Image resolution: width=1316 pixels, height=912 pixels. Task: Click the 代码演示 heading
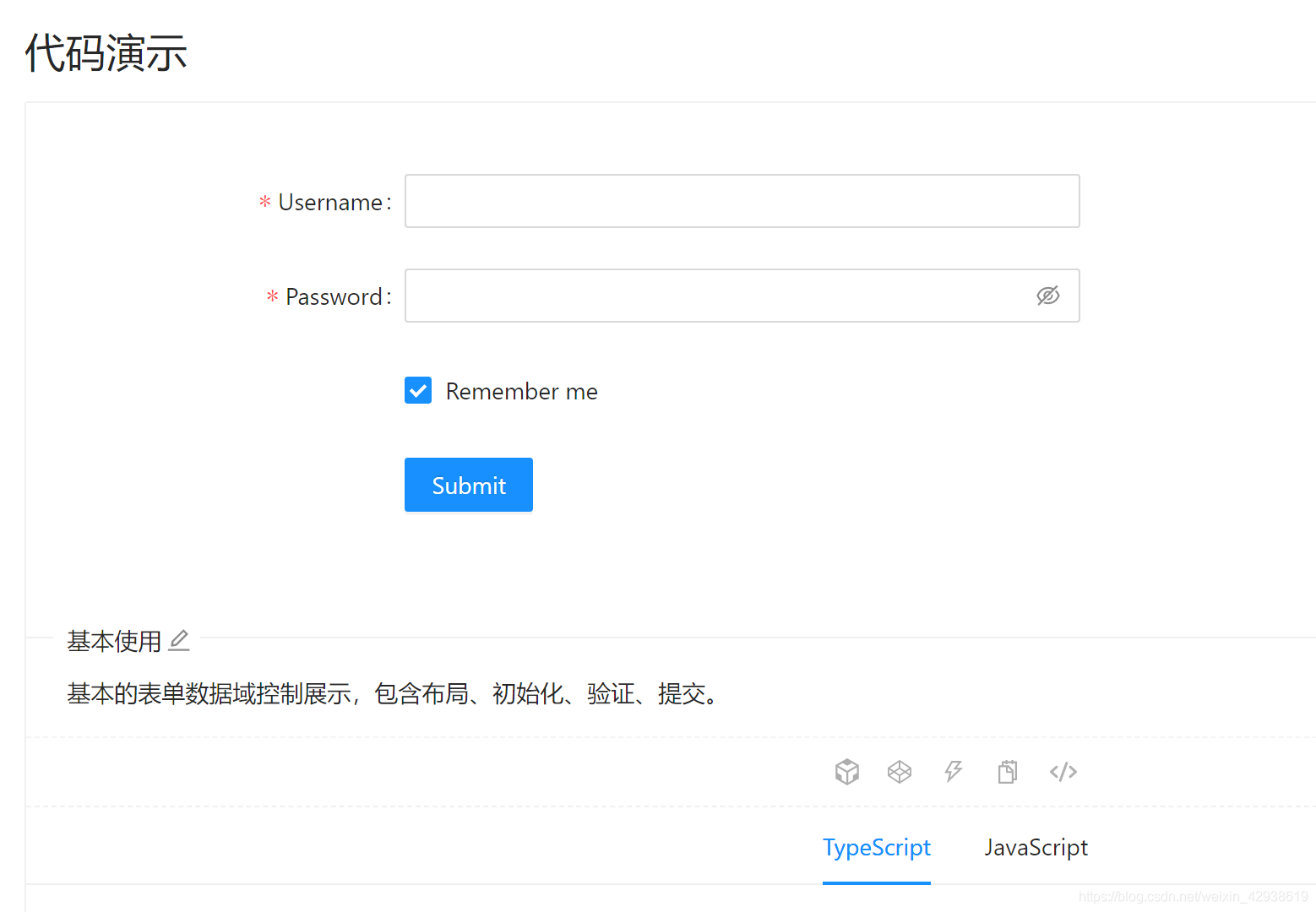click(106, 52)
